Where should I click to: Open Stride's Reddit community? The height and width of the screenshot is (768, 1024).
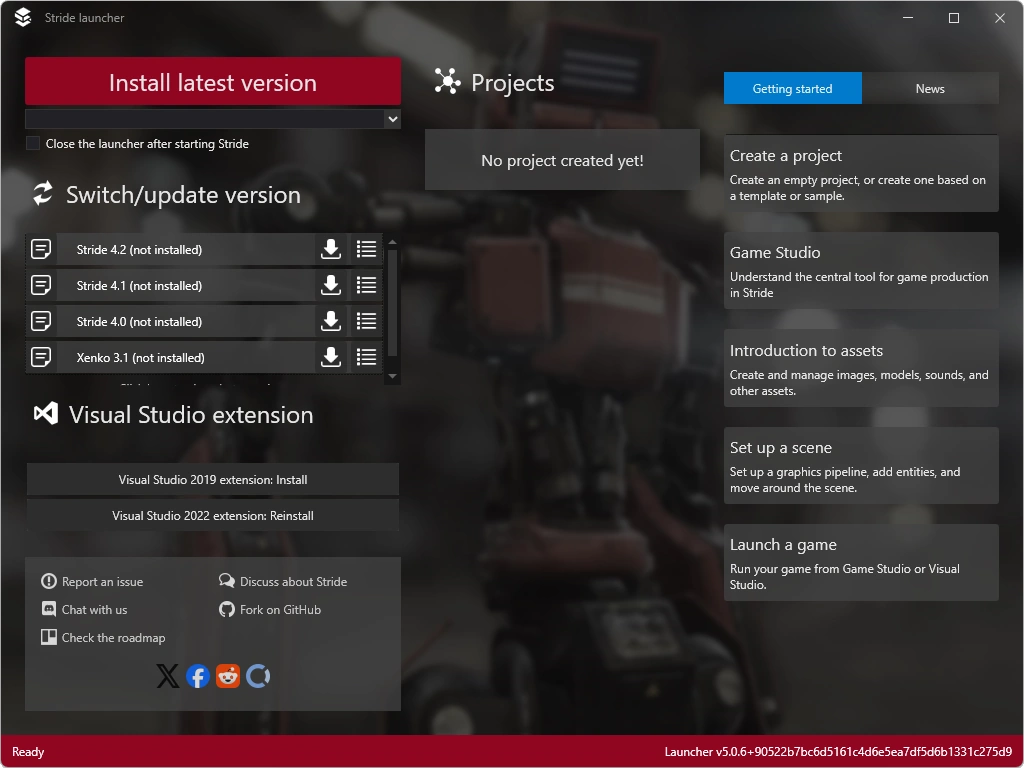click(x=227, y=675)
